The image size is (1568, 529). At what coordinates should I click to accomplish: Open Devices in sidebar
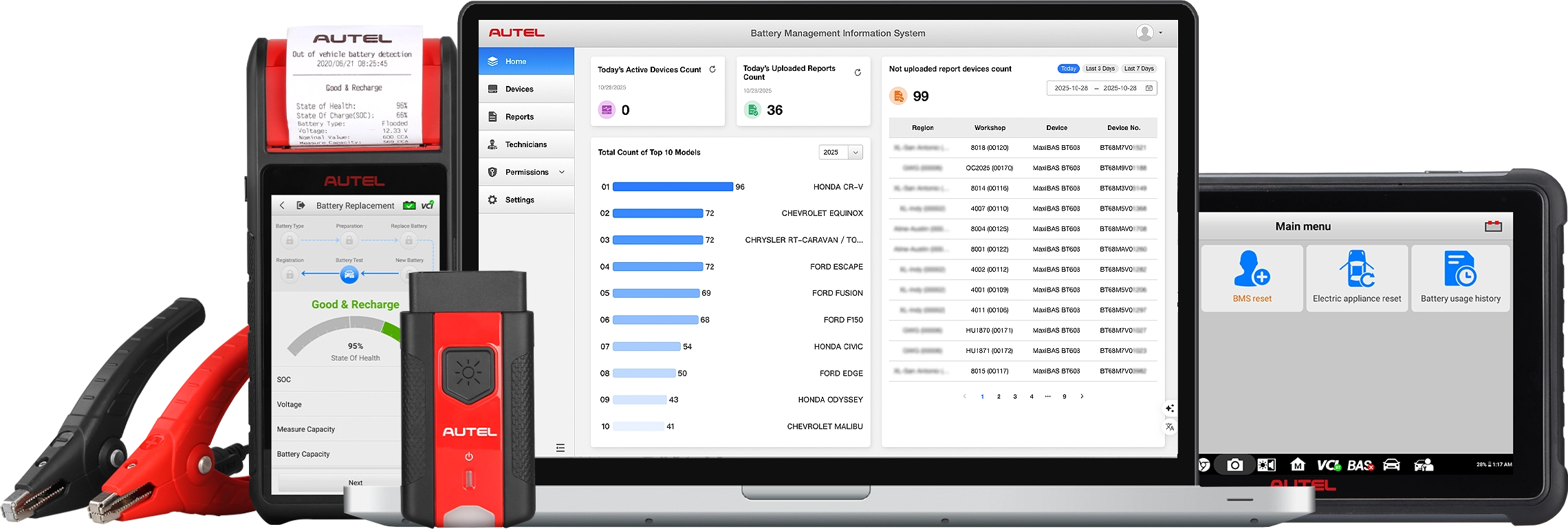coord(519,89)
